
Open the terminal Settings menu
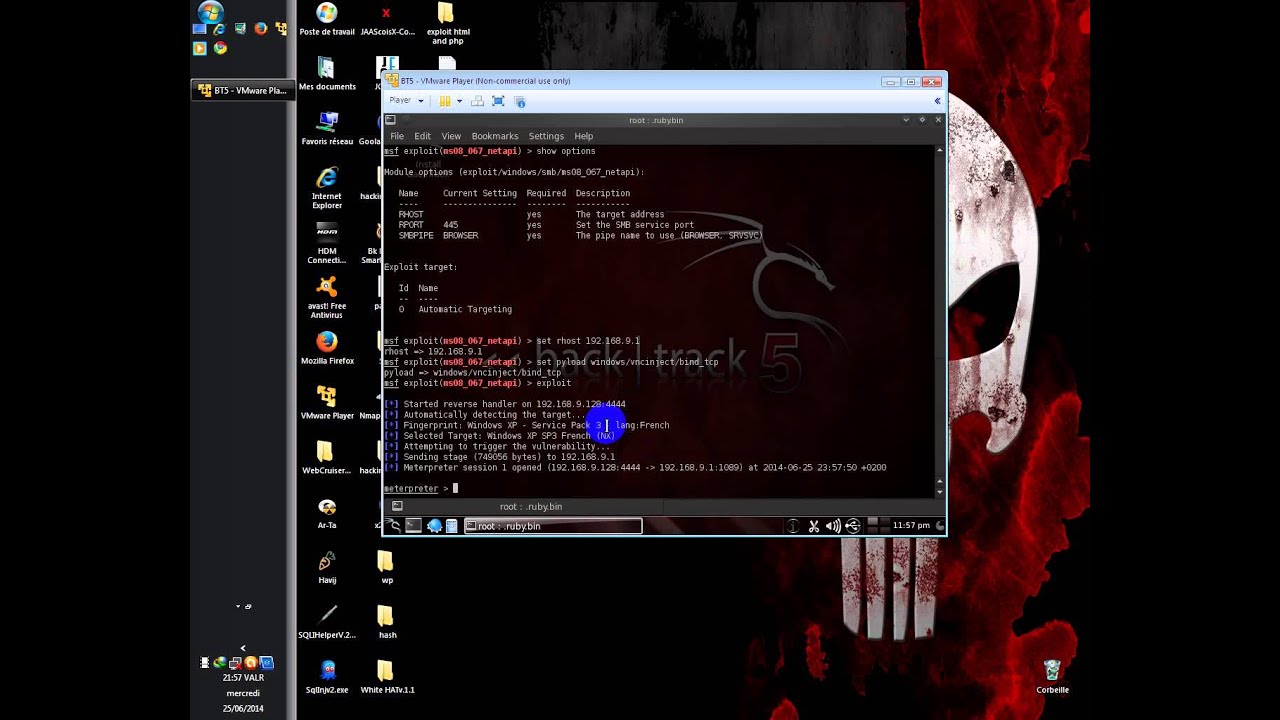tap(546, 136)
